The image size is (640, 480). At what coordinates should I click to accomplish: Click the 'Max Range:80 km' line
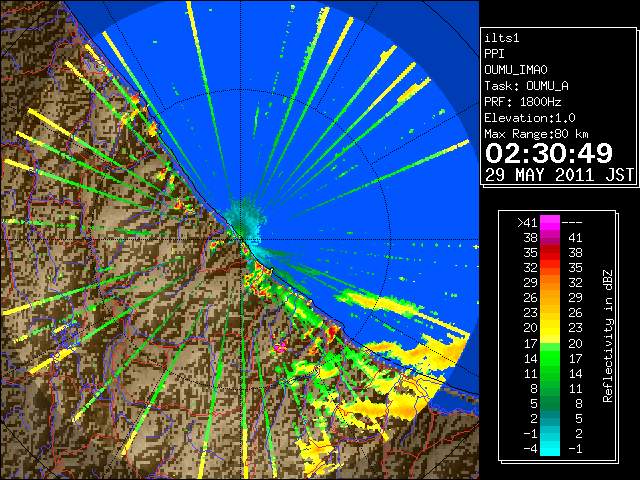537,134
